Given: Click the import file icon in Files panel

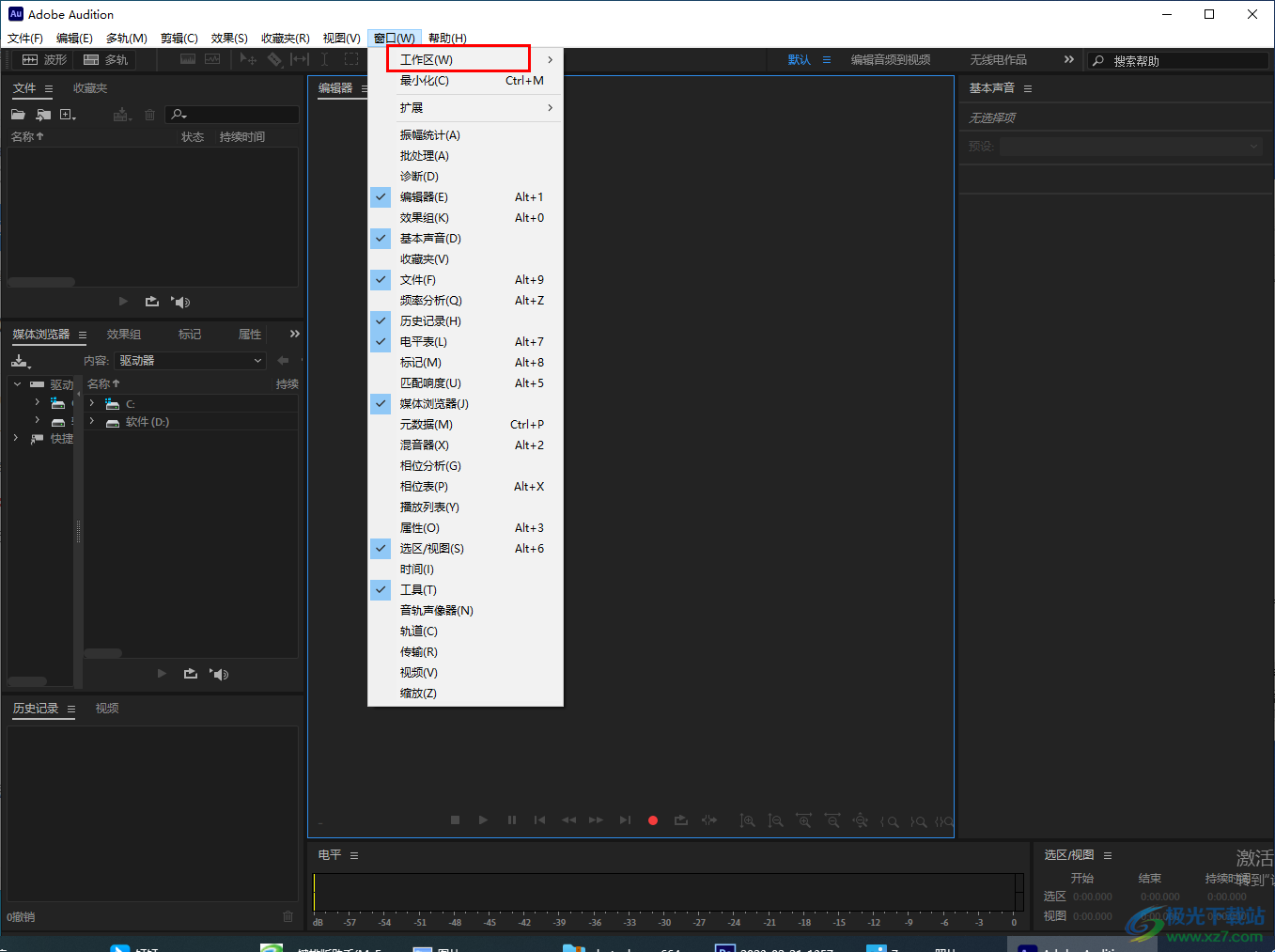Looking at the screenshot, I should click(43, 115).
